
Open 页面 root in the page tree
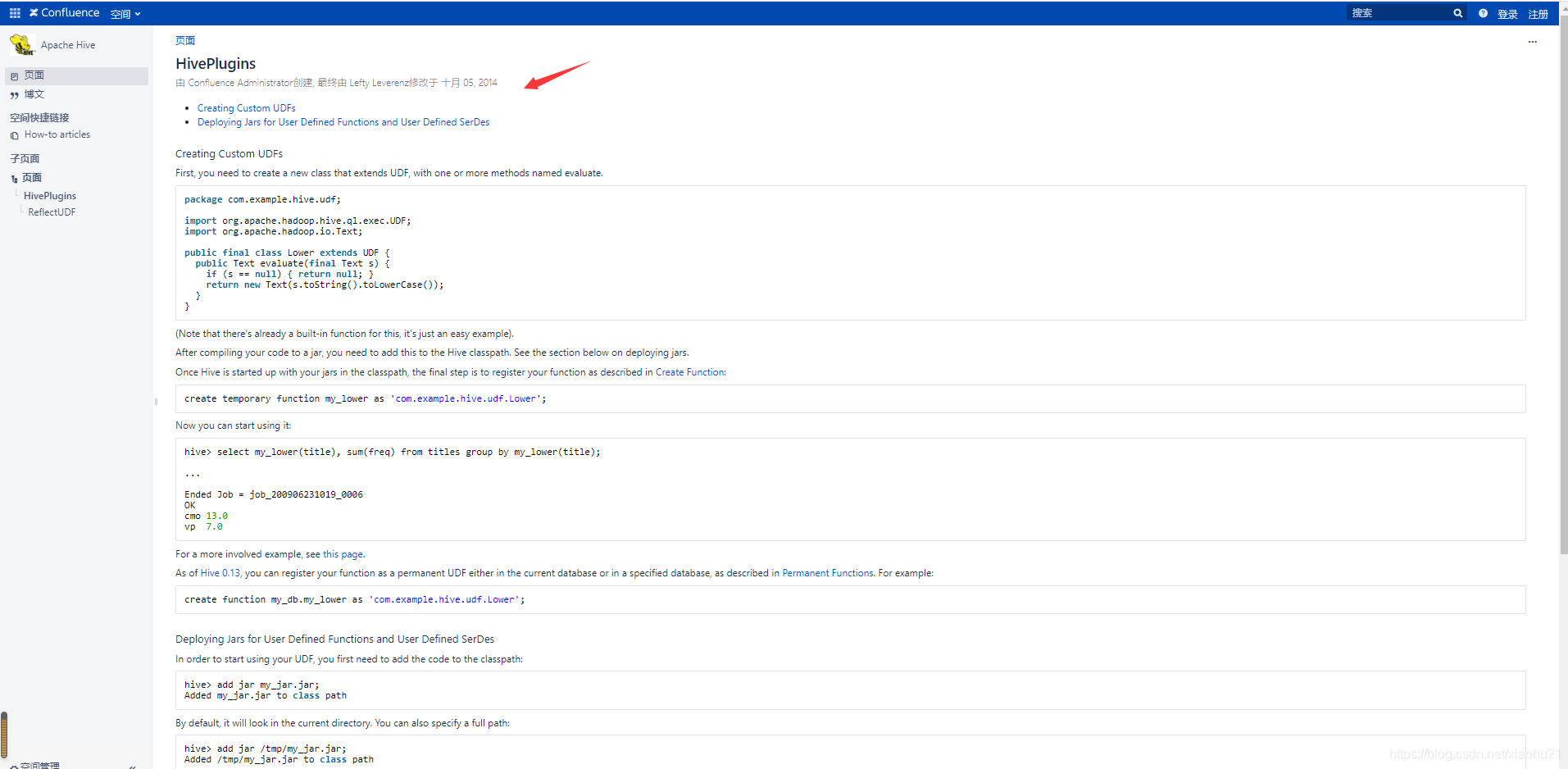coord(32,178)
